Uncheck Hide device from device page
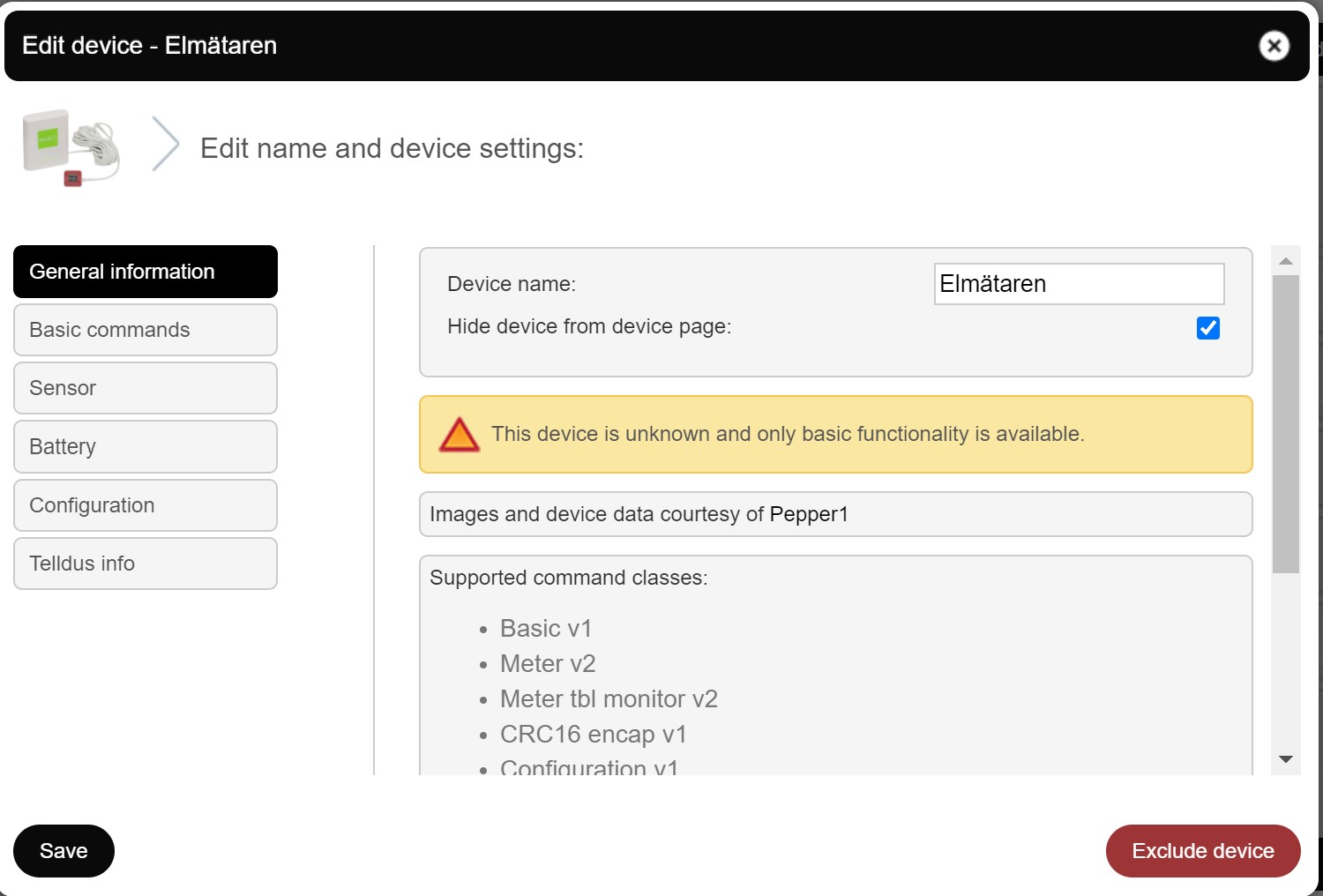Image resolution: width=1323 pixels, height=896 pixels. (1207, 328)
